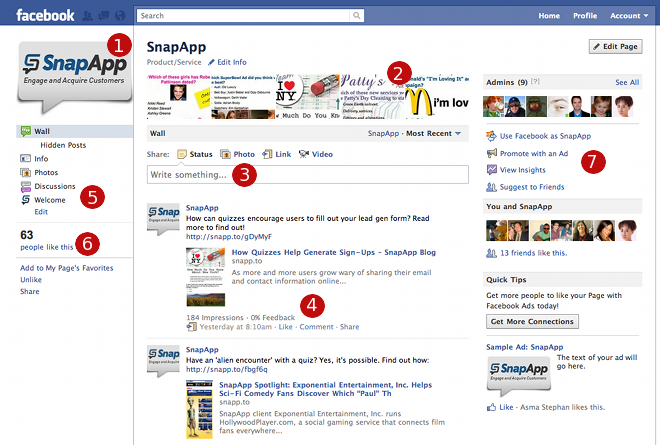Click the people like this link
This screenshot has width=660, height=445.
click(x=47, y=247)
